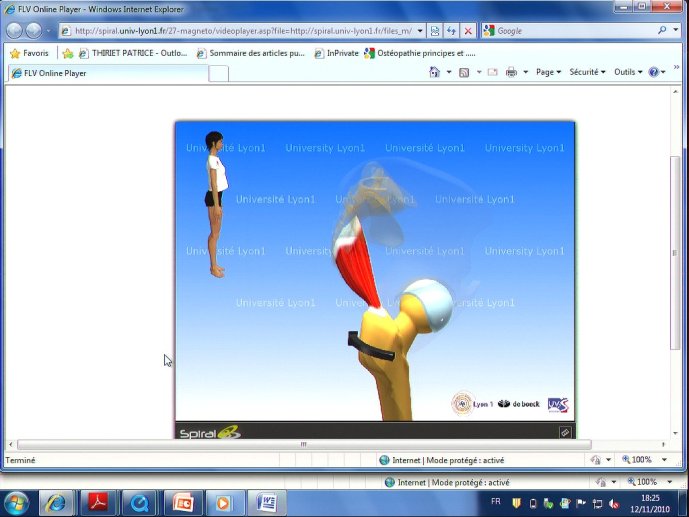Open the Windows Start button
Viewport: 689px width, 517px height.
click(x=15, y=503)
